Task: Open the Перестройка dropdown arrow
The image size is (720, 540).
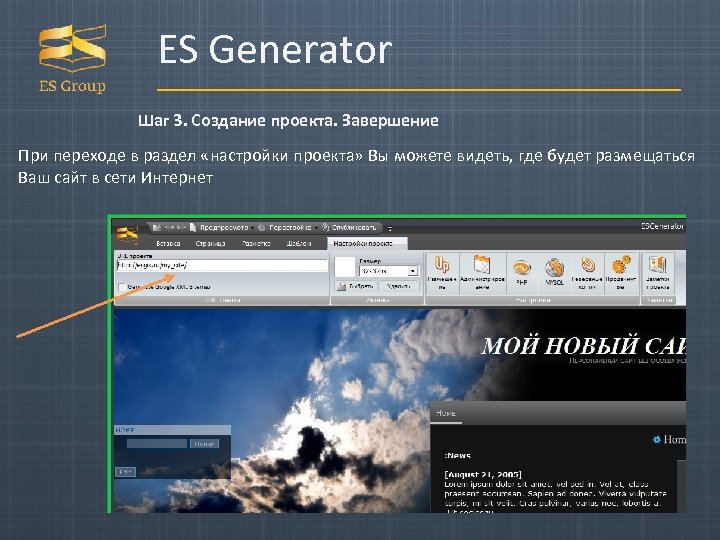Action: pos(316,228)
